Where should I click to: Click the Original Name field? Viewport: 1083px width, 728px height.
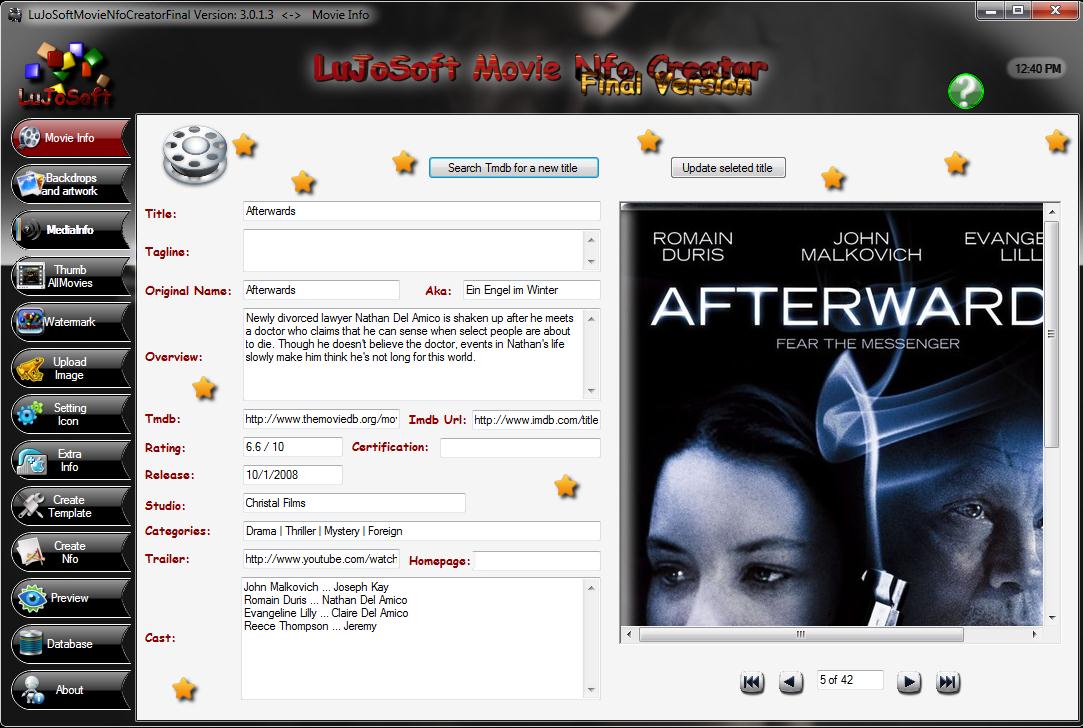[x=321, y=290]
